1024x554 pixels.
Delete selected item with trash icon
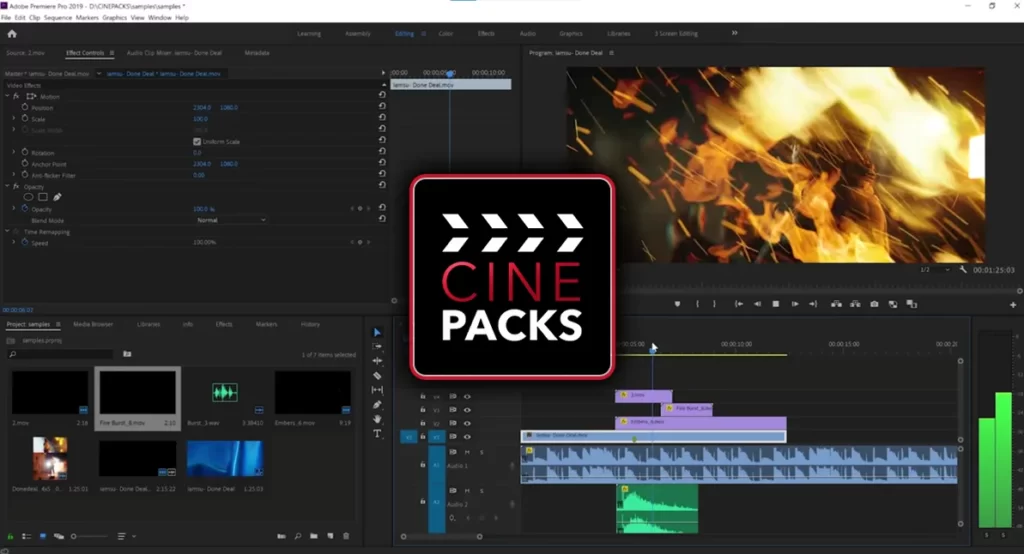click(x=346, y=536)
